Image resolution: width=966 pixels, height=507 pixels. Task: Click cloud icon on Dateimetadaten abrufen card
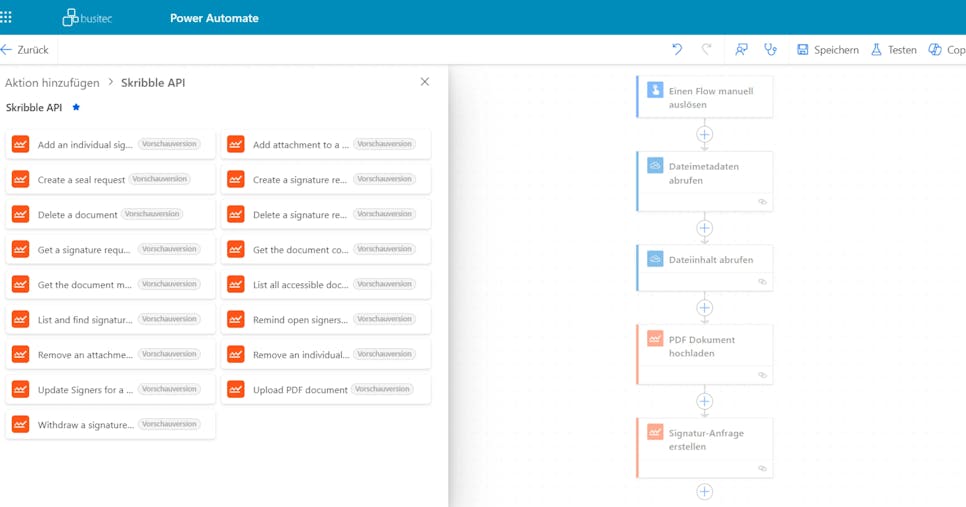click(655, 165)
